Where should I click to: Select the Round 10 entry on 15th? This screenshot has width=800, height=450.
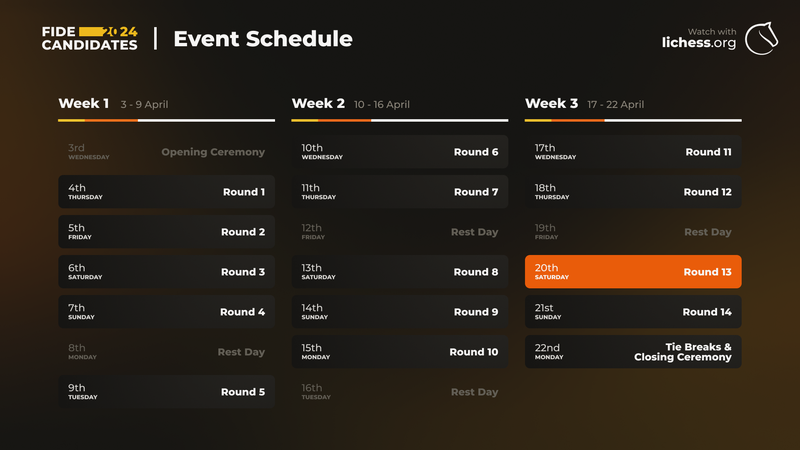point(400,352)
